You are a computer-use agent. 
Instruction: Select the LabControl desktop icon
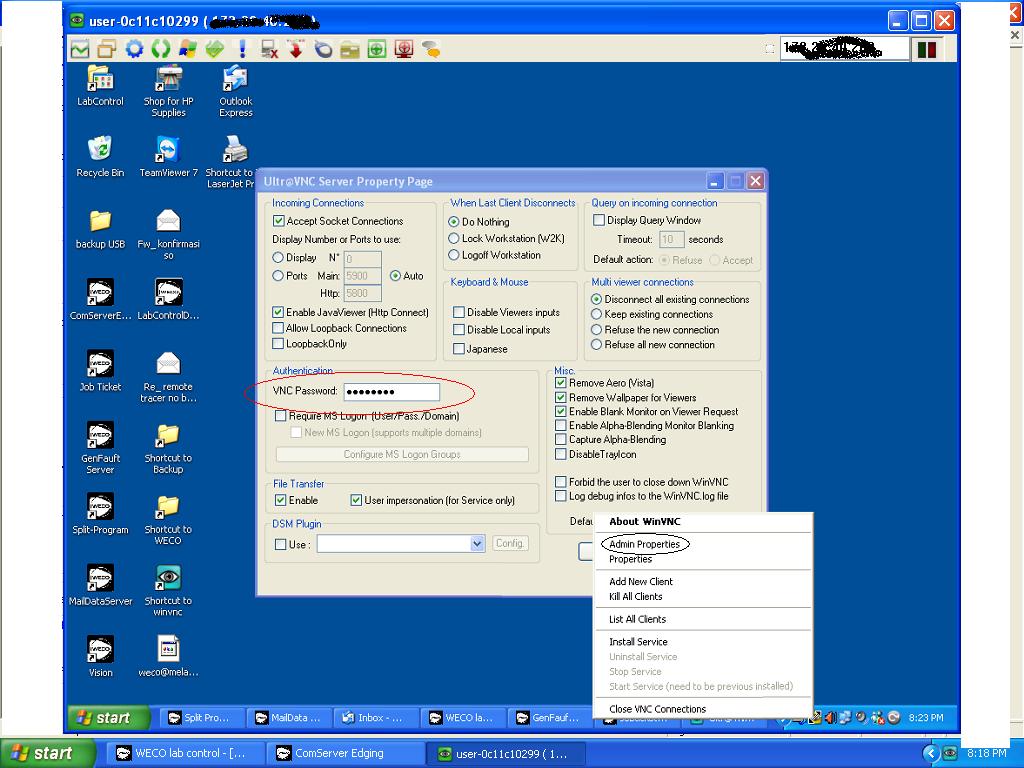click(x=100, y=86)
